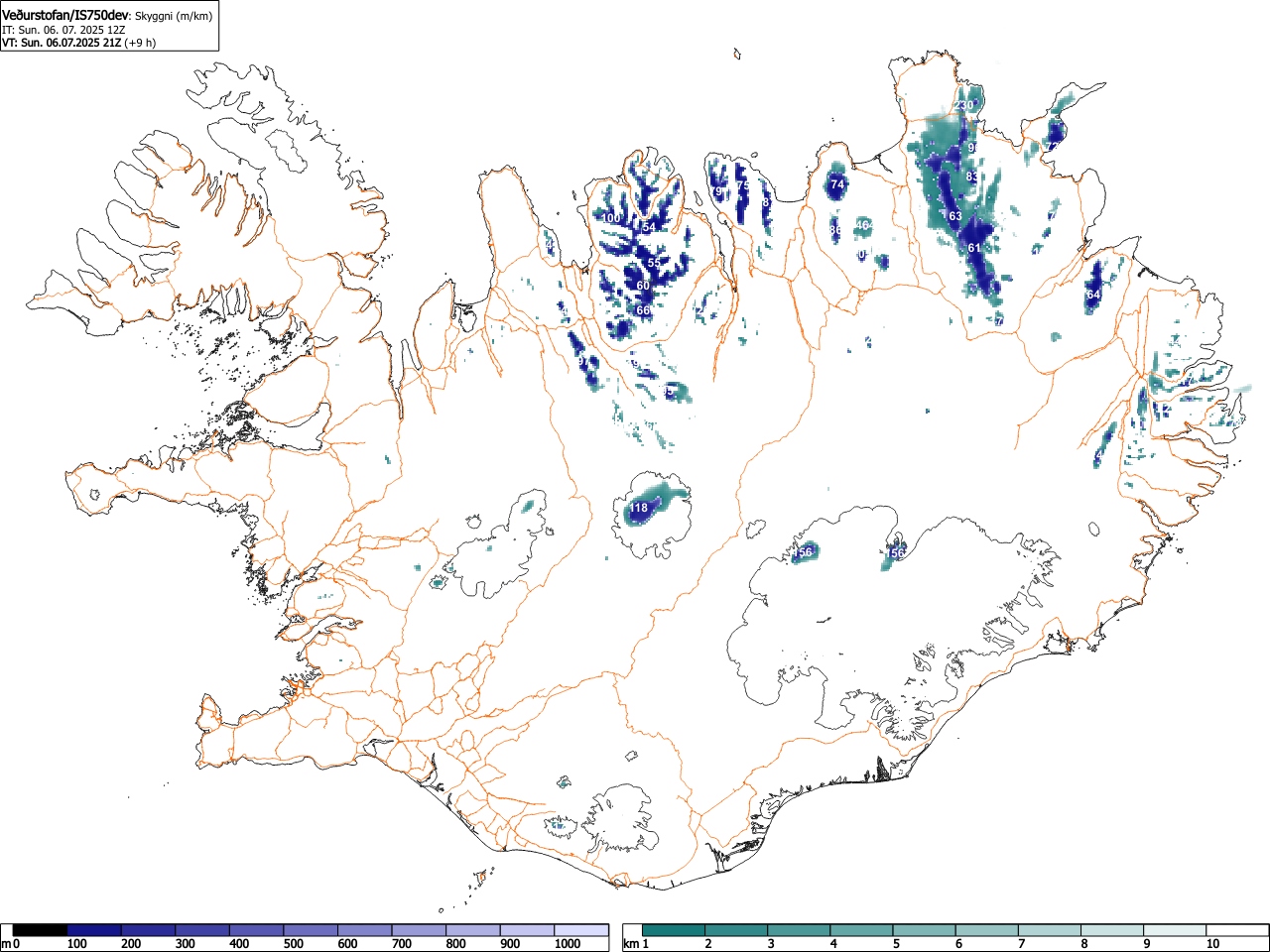This screenshot has height=952, width=1270.
Task: Click the '500' tick label on metre scale
Action: [x=294, y=944]
